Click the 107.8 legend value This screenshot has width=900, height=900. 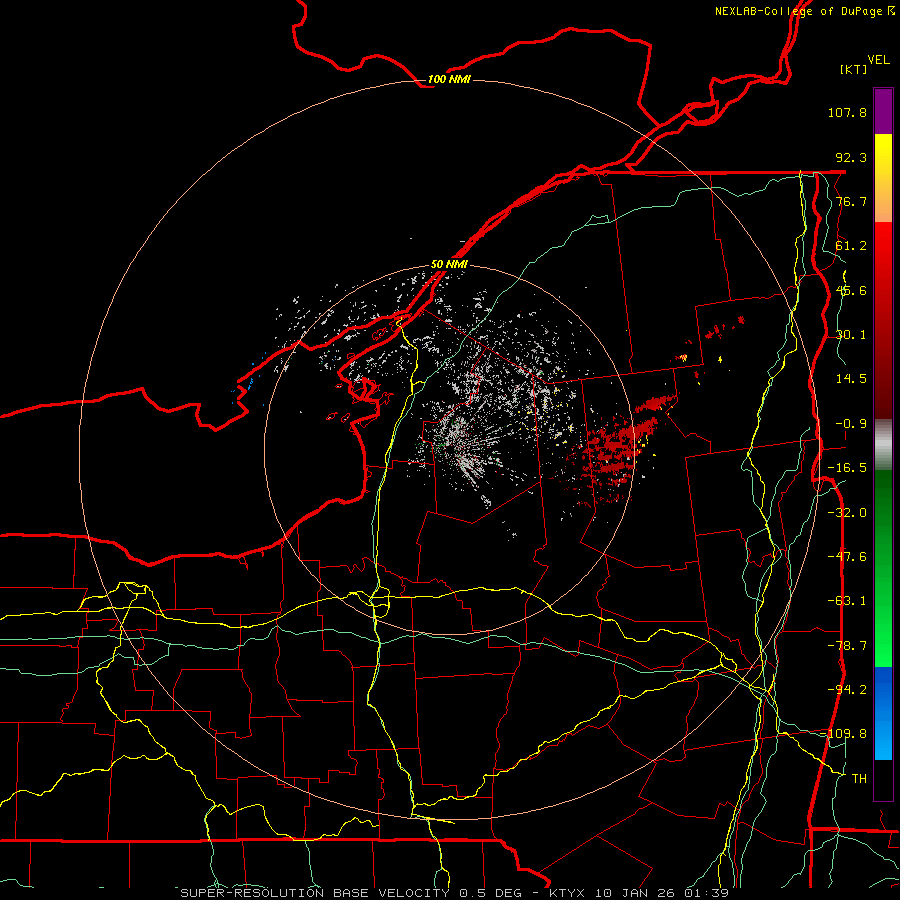847,112
